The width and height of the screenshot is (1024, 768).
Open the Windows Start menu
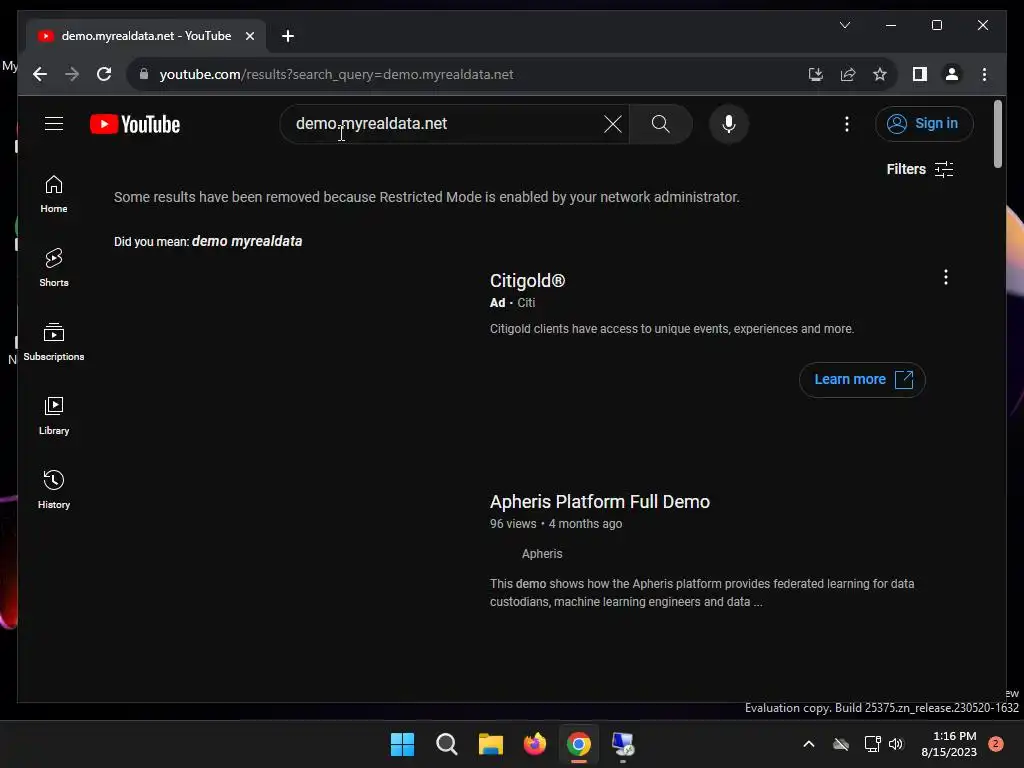pyautogui.click(x=402, y=744)
